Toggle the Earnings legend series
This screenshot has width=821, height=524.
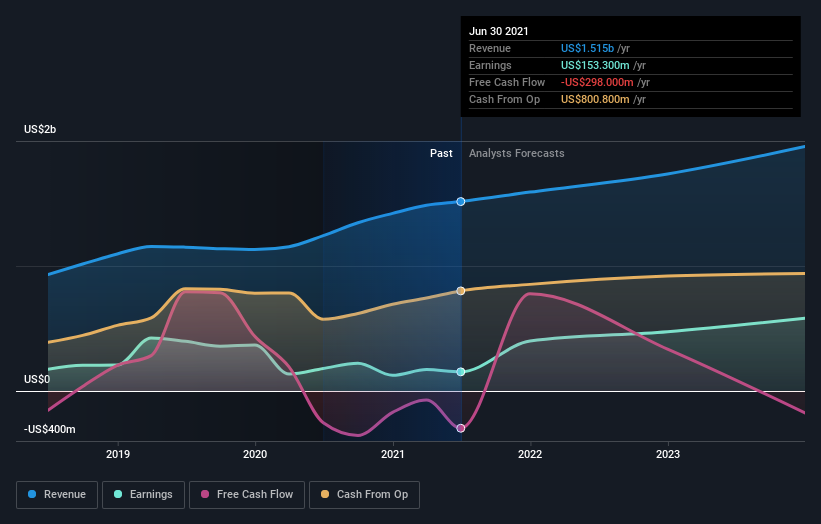pos(143,495)
